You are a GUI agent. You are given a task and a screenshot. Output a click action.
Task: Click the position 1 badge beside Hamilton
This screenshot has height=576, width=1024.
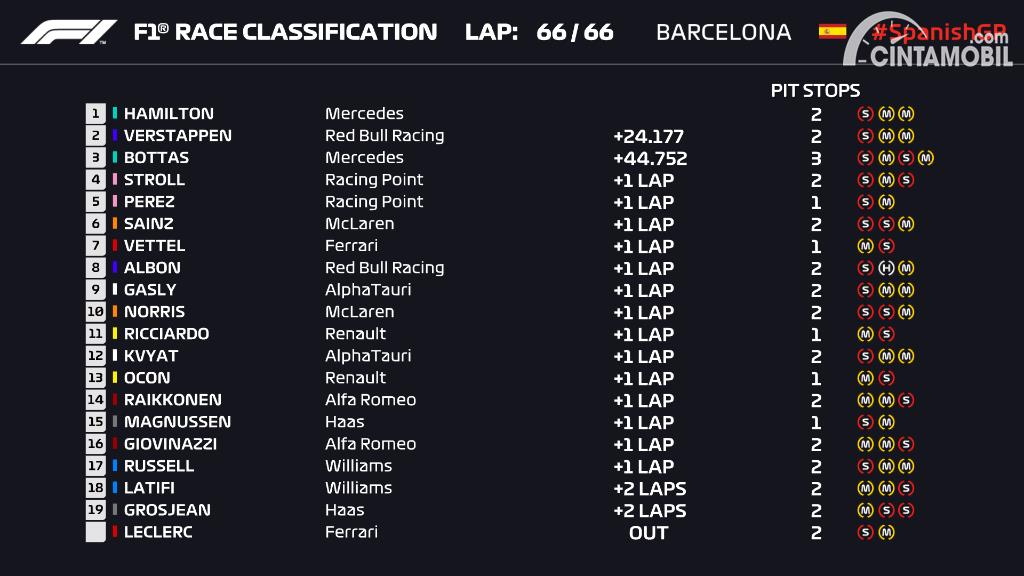coord(95,114)
